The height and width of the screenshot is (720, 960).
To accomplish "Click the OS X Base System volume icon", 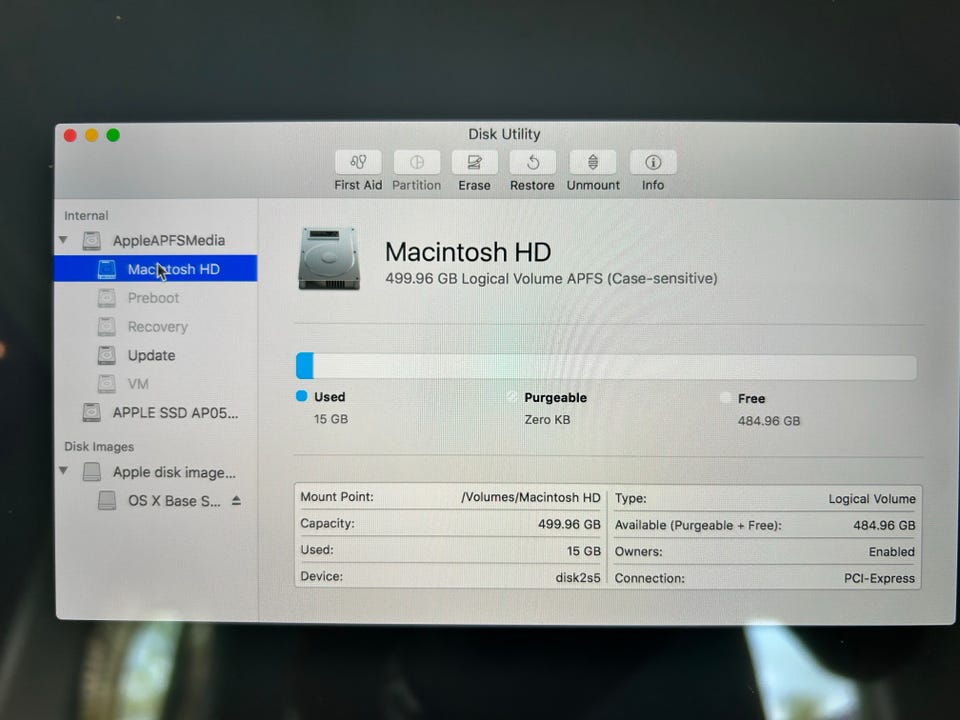I will pos(107,501).
